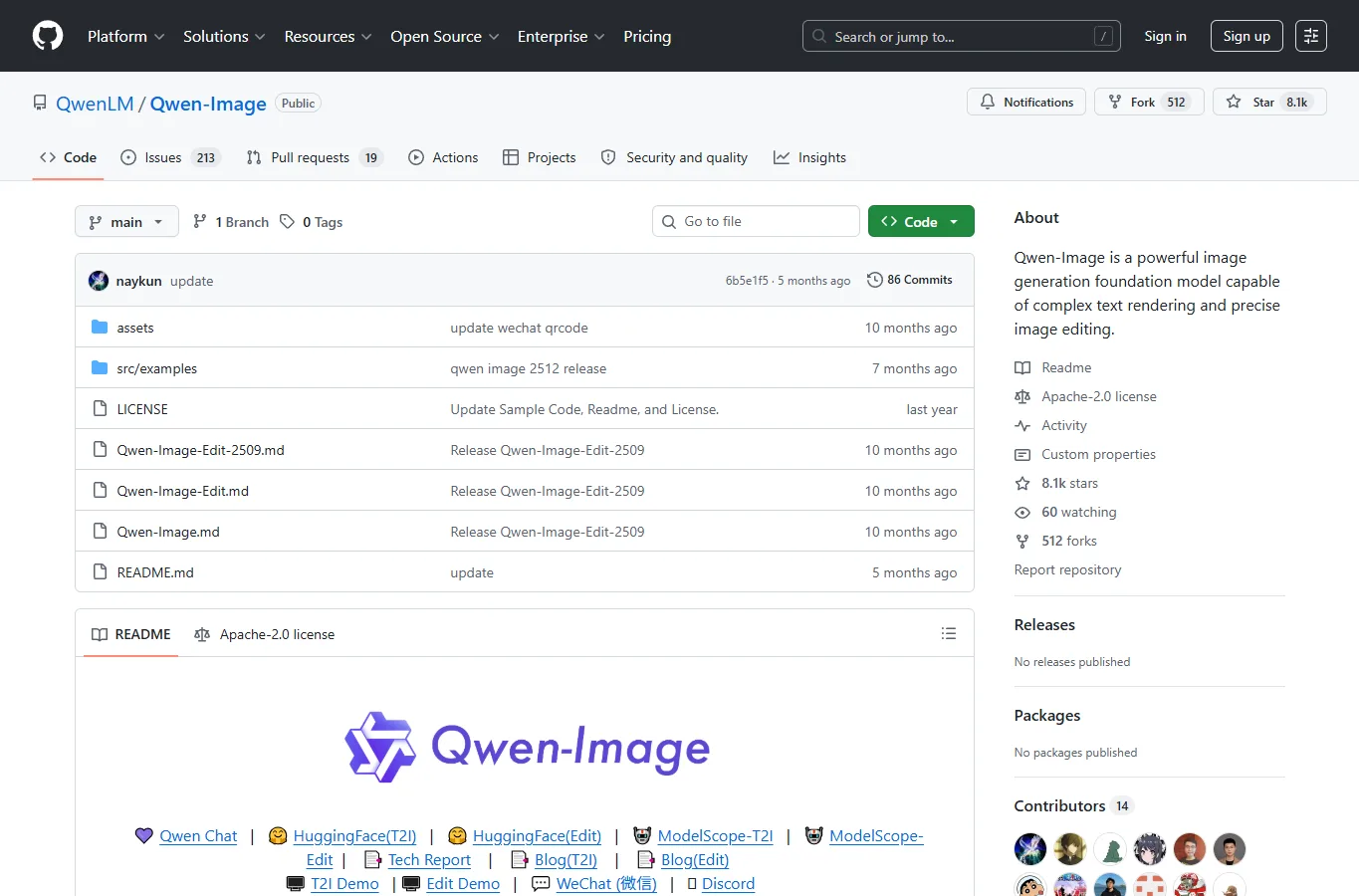Open the global navigation settings icon
The image size is (1359, 896).
1311,36
